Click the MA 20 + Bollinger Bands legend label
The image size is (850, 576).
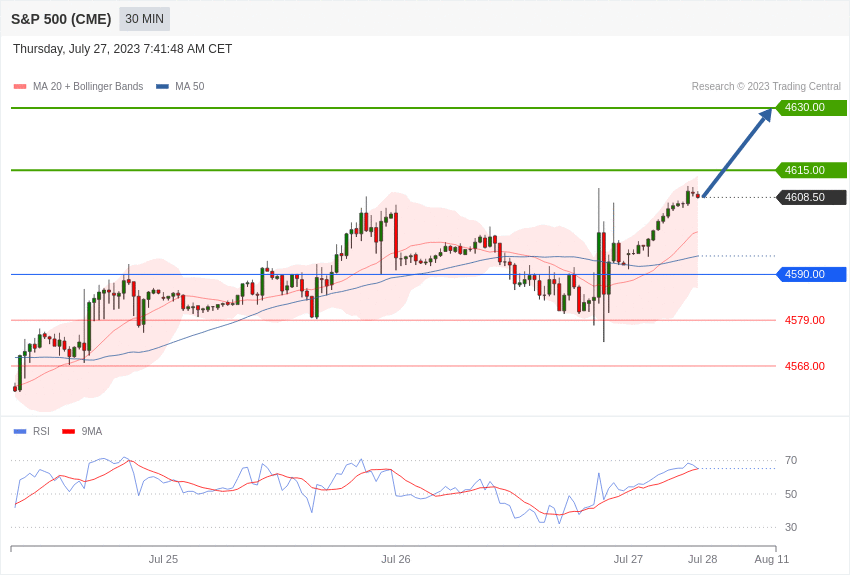click(88, 87)
